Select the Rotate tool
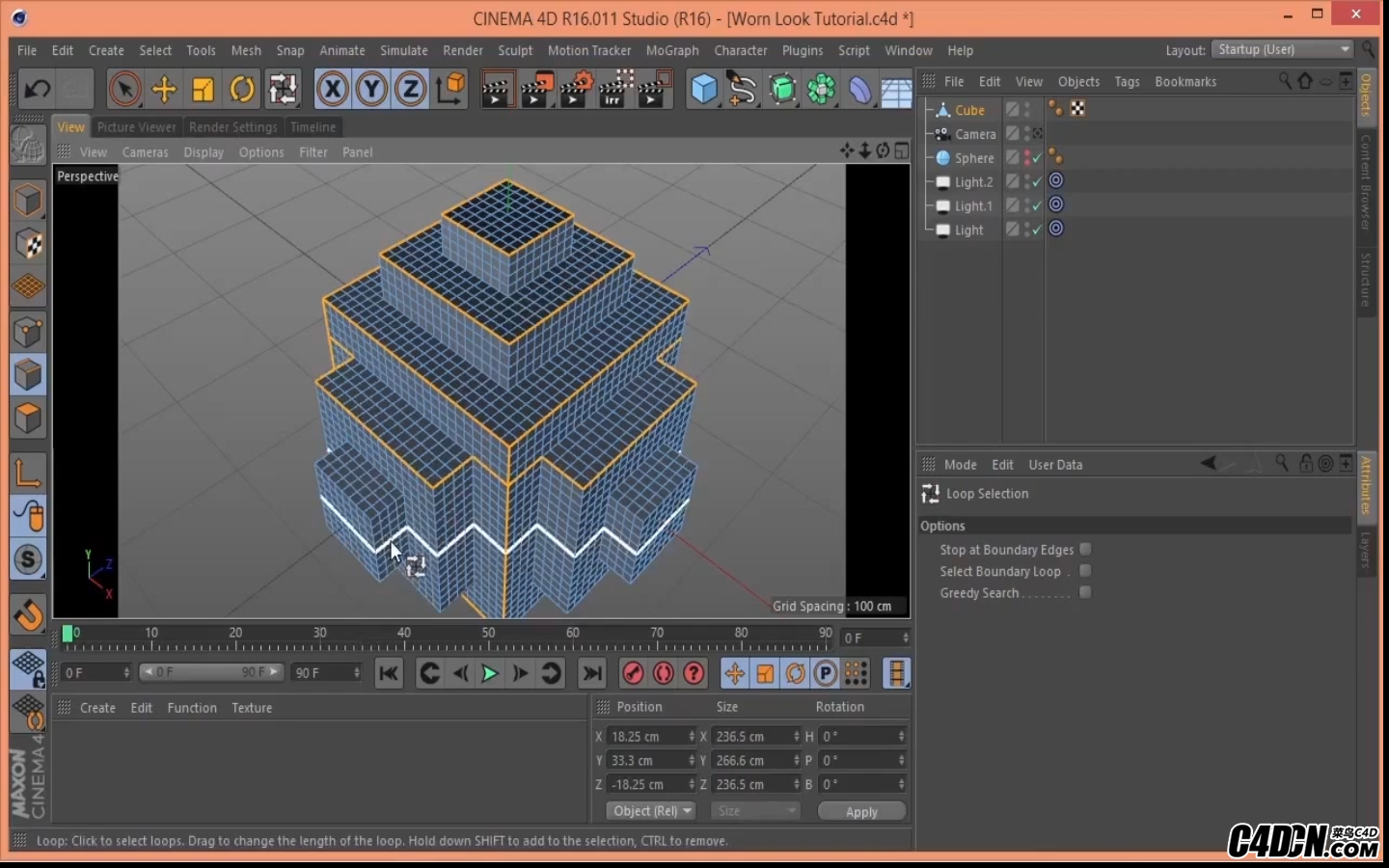 click(242, 90)
